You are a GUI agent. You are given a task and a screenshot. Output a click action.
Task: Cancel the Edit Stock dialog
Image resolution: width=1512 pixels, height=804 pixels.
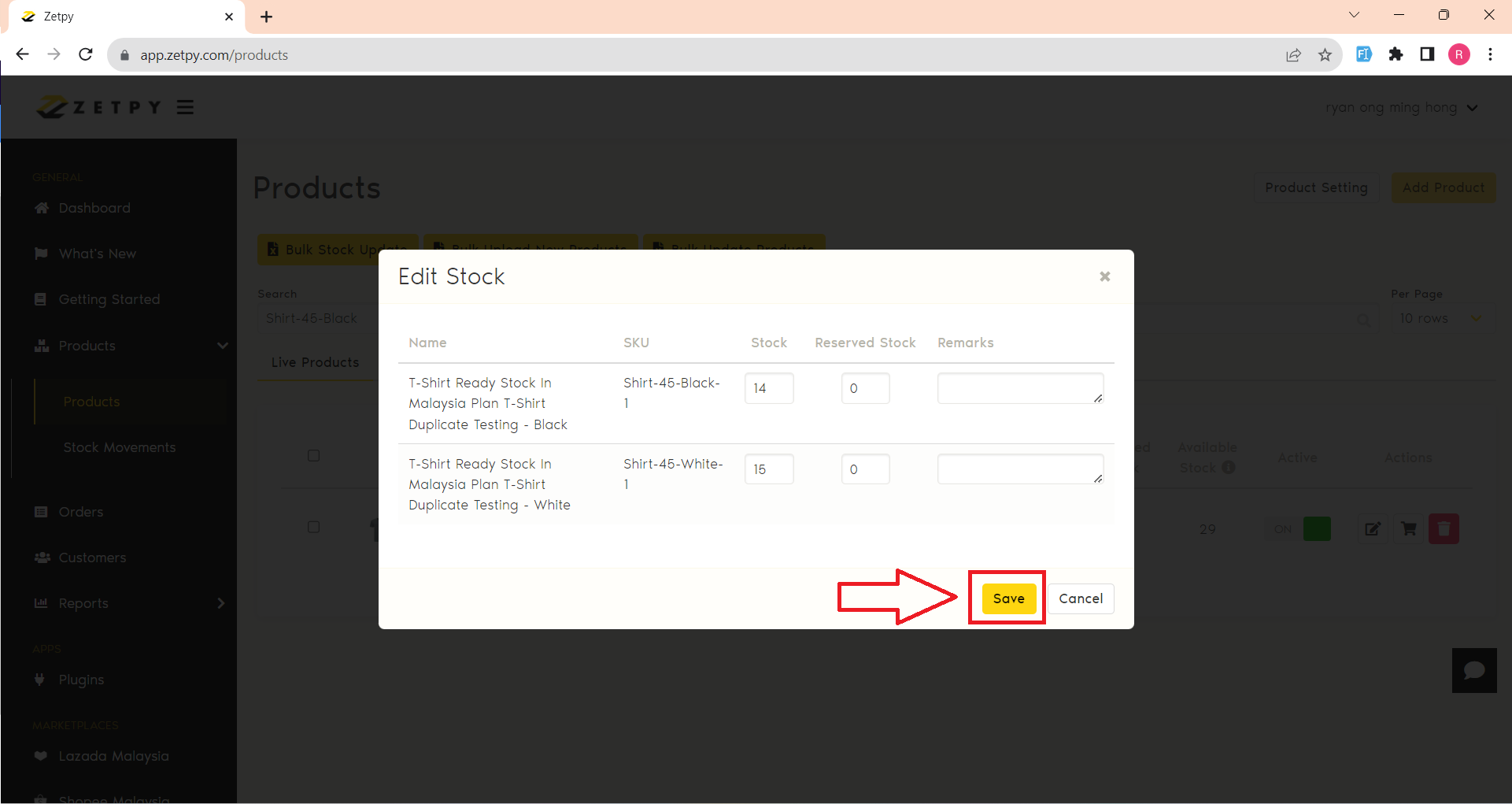pyautogui.click(x=1081, y=598)
